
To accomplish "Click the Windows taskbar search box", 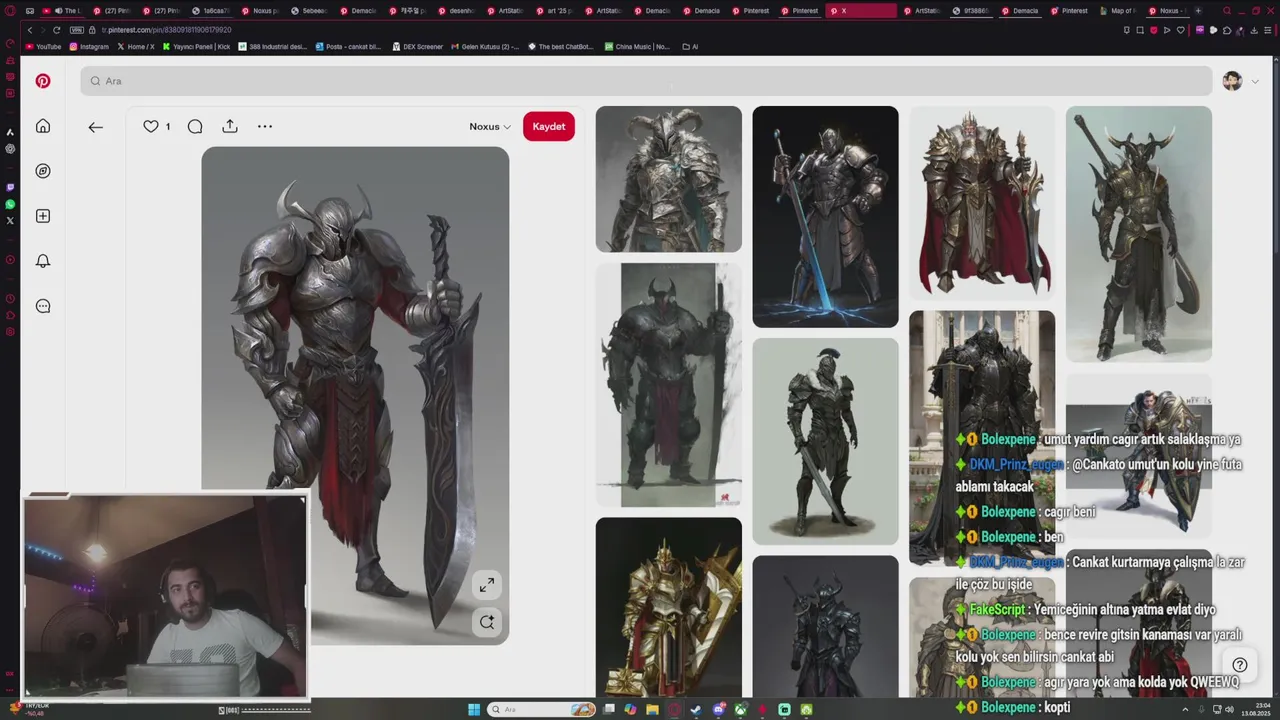I will 541,710.
